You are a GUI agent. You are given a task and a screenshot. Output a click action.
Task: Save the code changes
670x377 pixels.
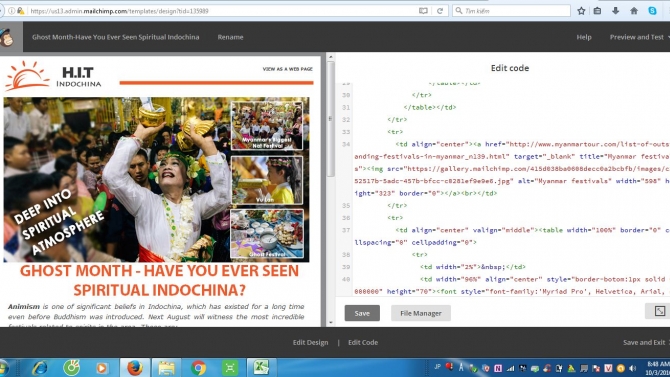tap(362, 313)
